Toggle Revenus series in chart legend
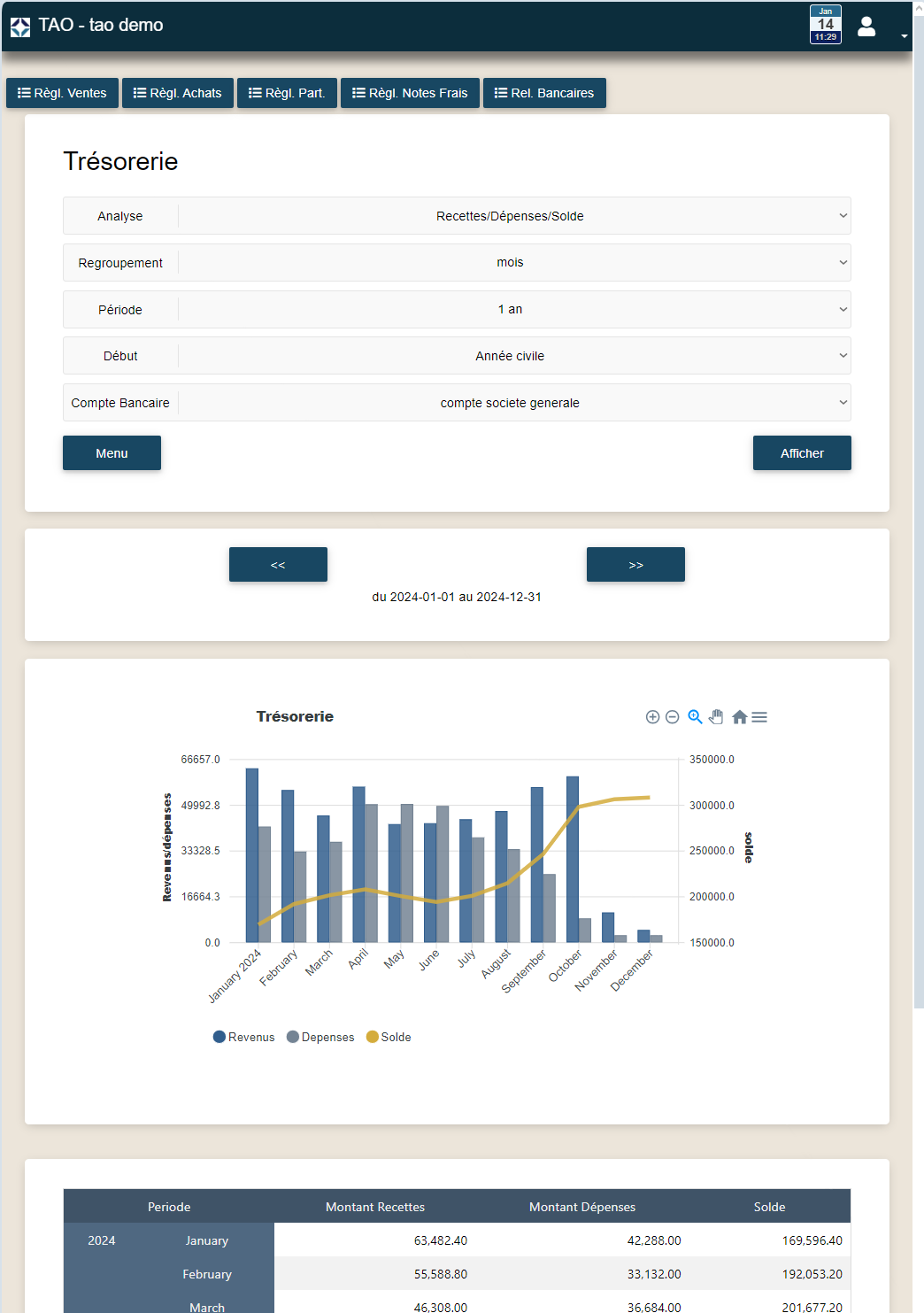The height and width of the screenshot is (1313, 924). pyautogui.click(x=244, y=1037)
